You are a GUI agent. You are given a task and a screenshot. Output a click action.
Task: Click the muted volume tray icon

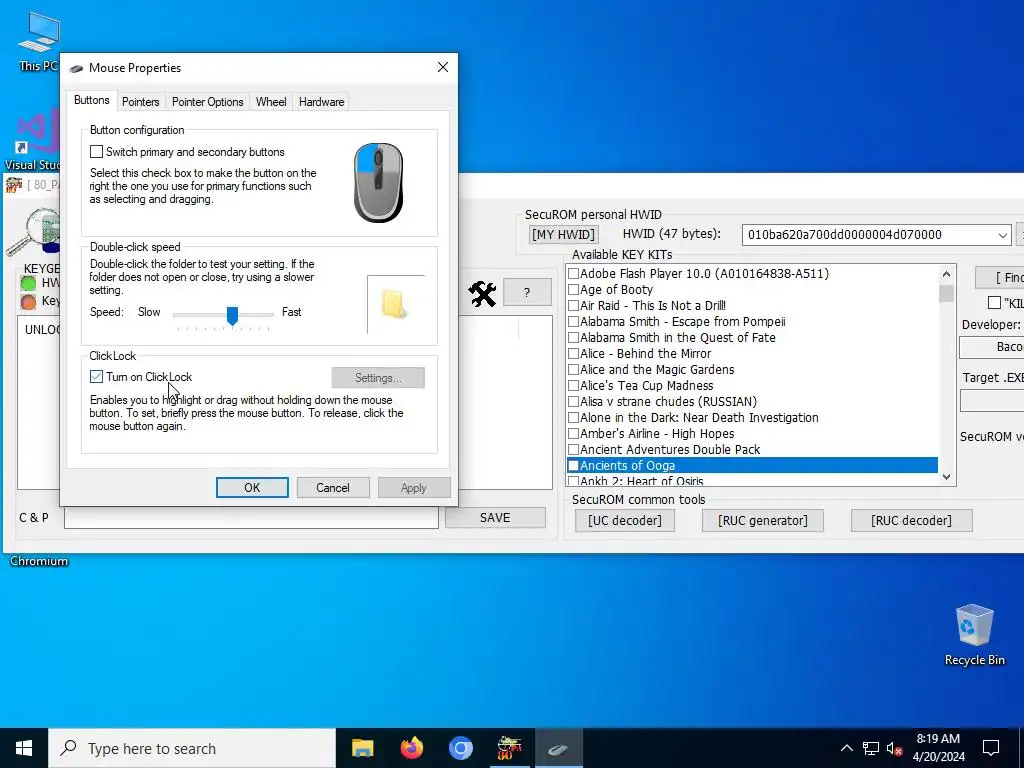[895, 748]
